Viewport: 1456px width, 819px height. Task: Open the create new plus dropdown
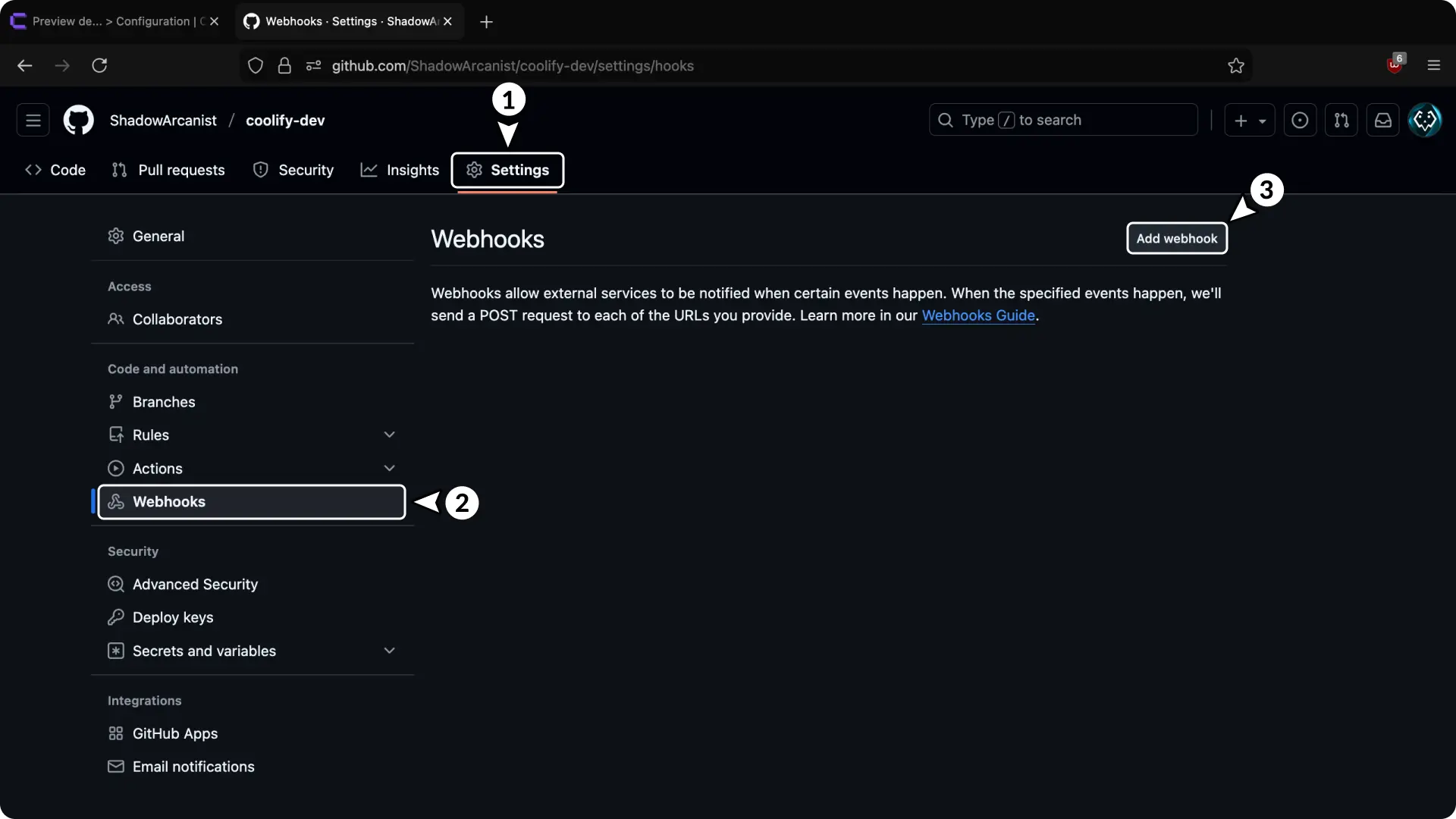tap(1249, 120)
